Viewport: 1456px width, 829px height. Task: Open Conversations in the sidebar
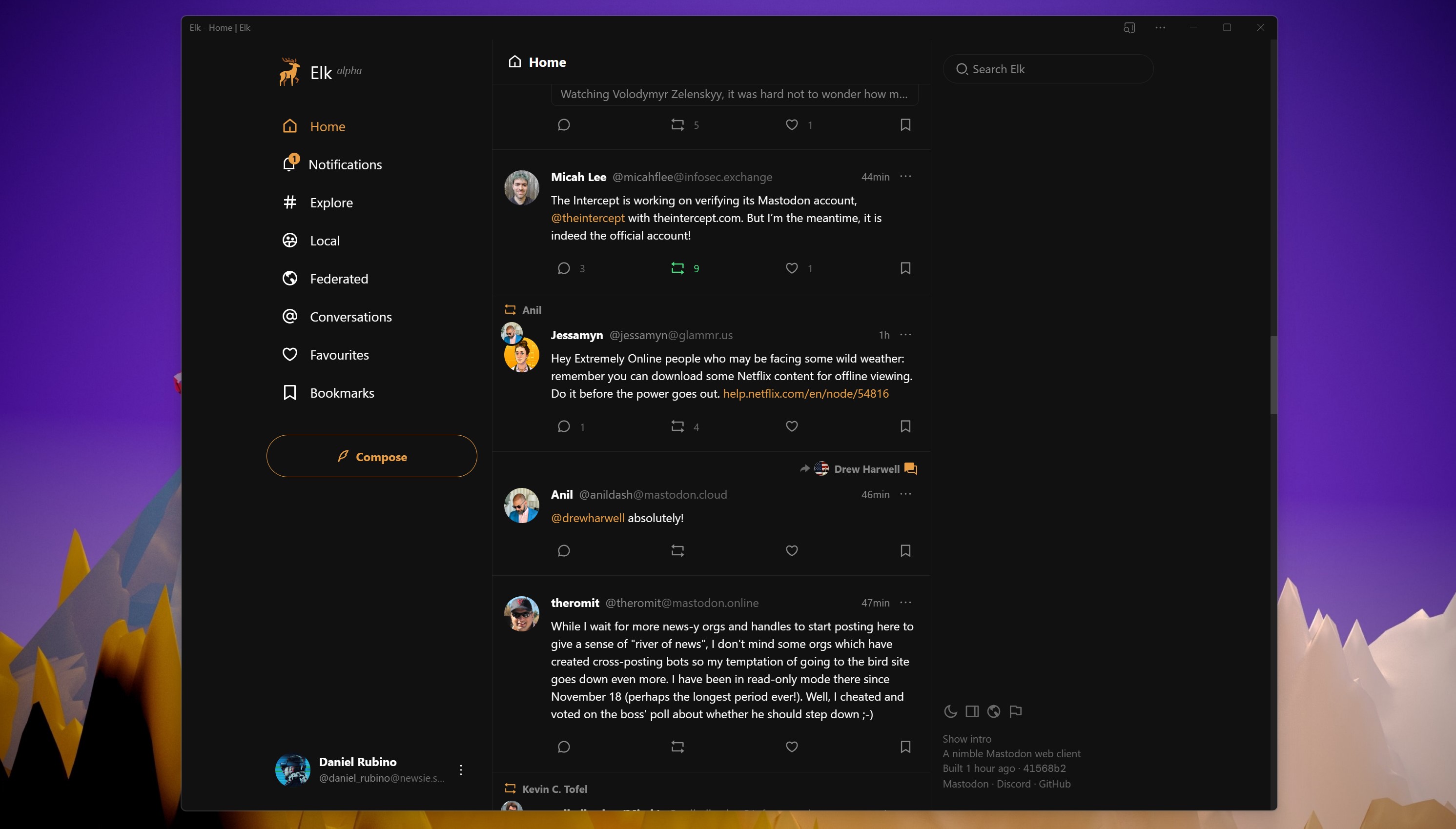[350, 316]
